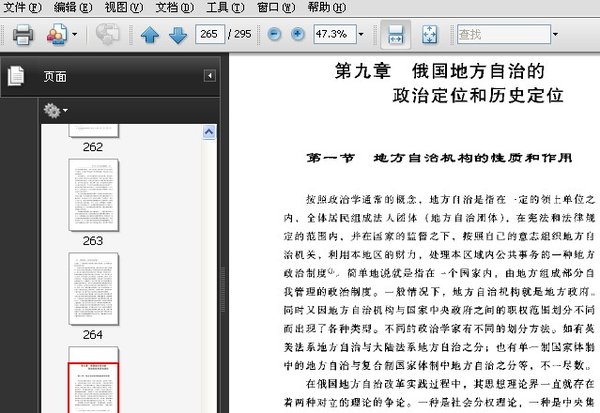The width and height of the screenshot is (600, 413).
Task: Go to next page with down arrow
Action: [x=178, y=35]
